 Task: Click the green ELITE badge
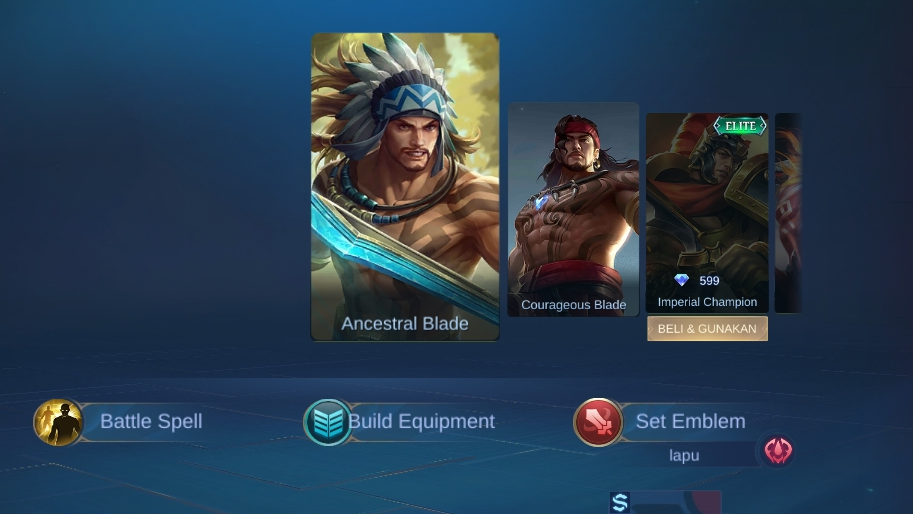tap(740, 126)
